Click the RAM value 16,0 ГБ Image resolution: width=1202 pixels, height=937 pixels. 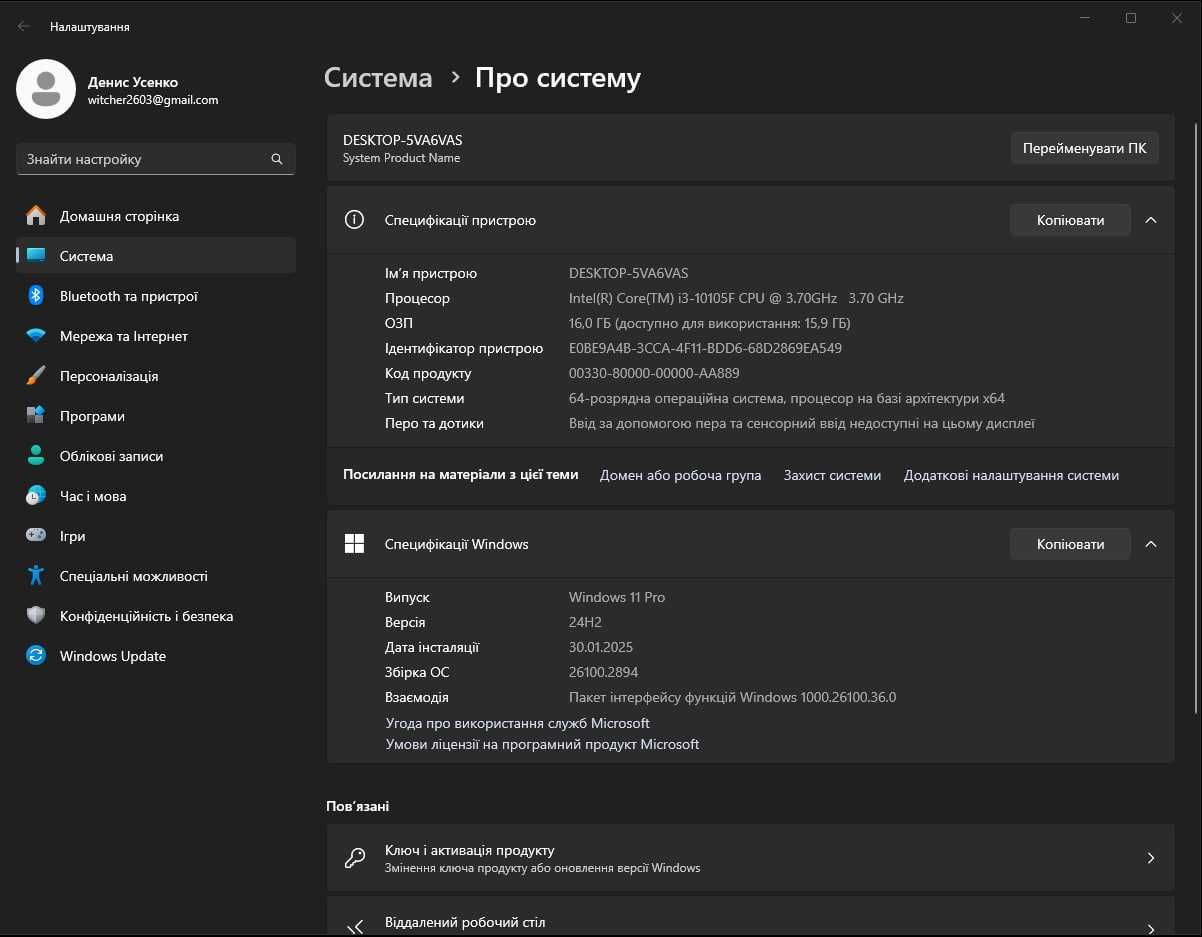710,323
